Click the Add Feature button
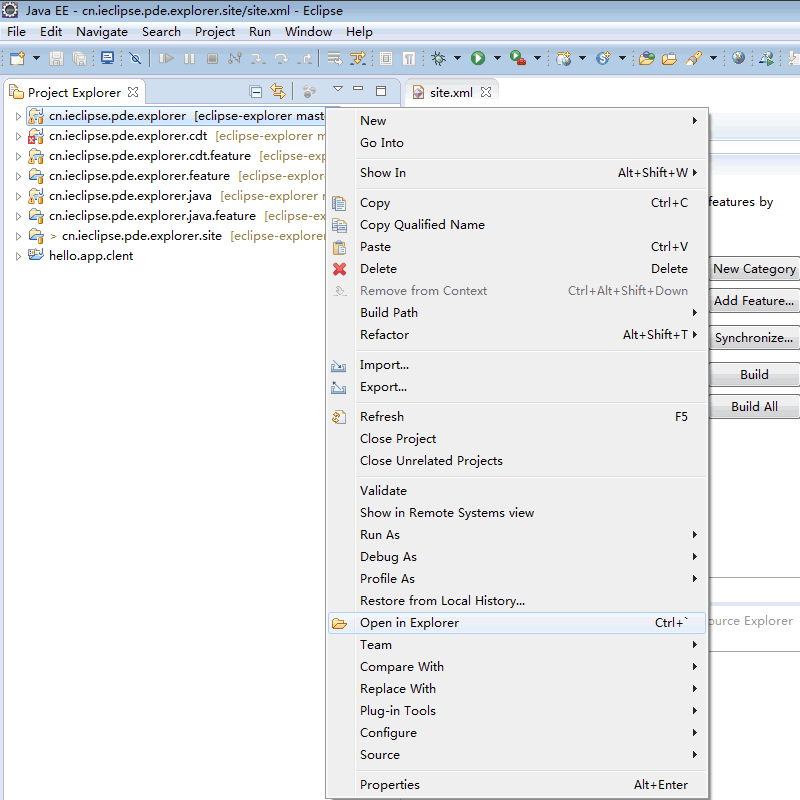 tap(754, 301)
